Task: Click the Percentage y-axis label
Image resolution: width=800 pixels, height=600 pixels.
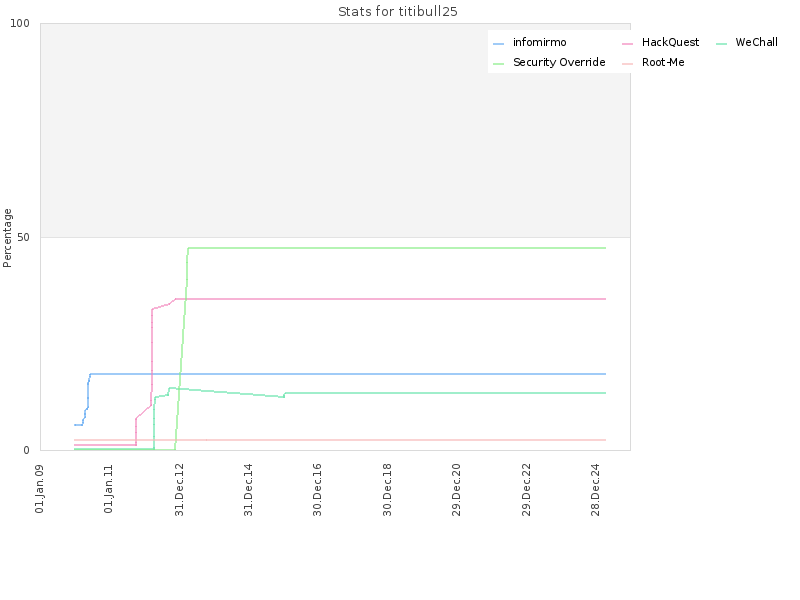Action: [7, 238]
